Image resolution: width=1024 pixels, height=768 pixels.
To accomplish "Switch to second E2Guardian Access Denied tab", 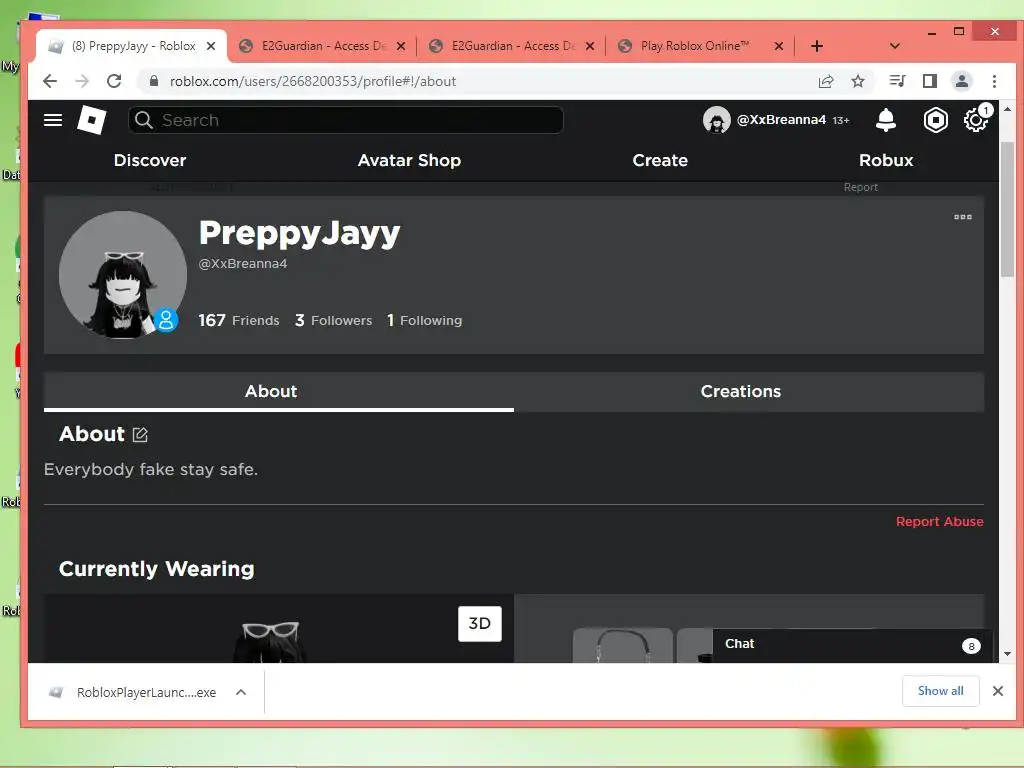I will point(511,46).
